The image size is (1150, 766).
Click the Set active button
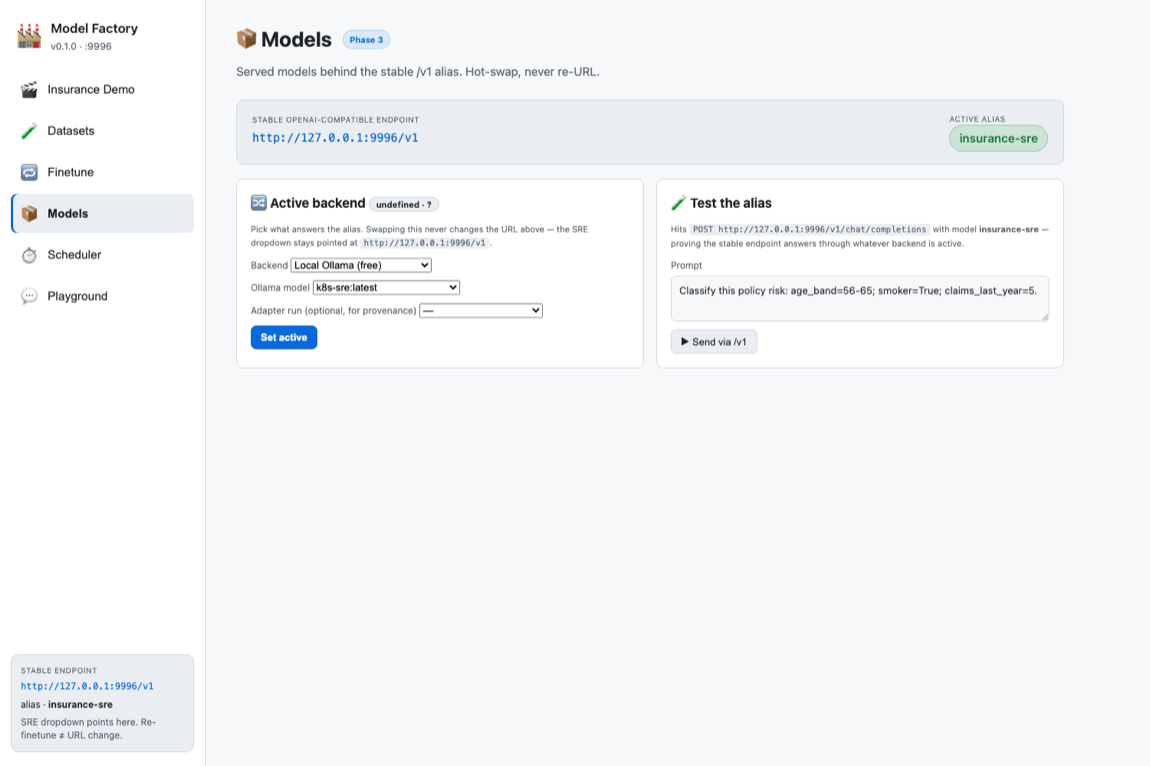(284, 338)
